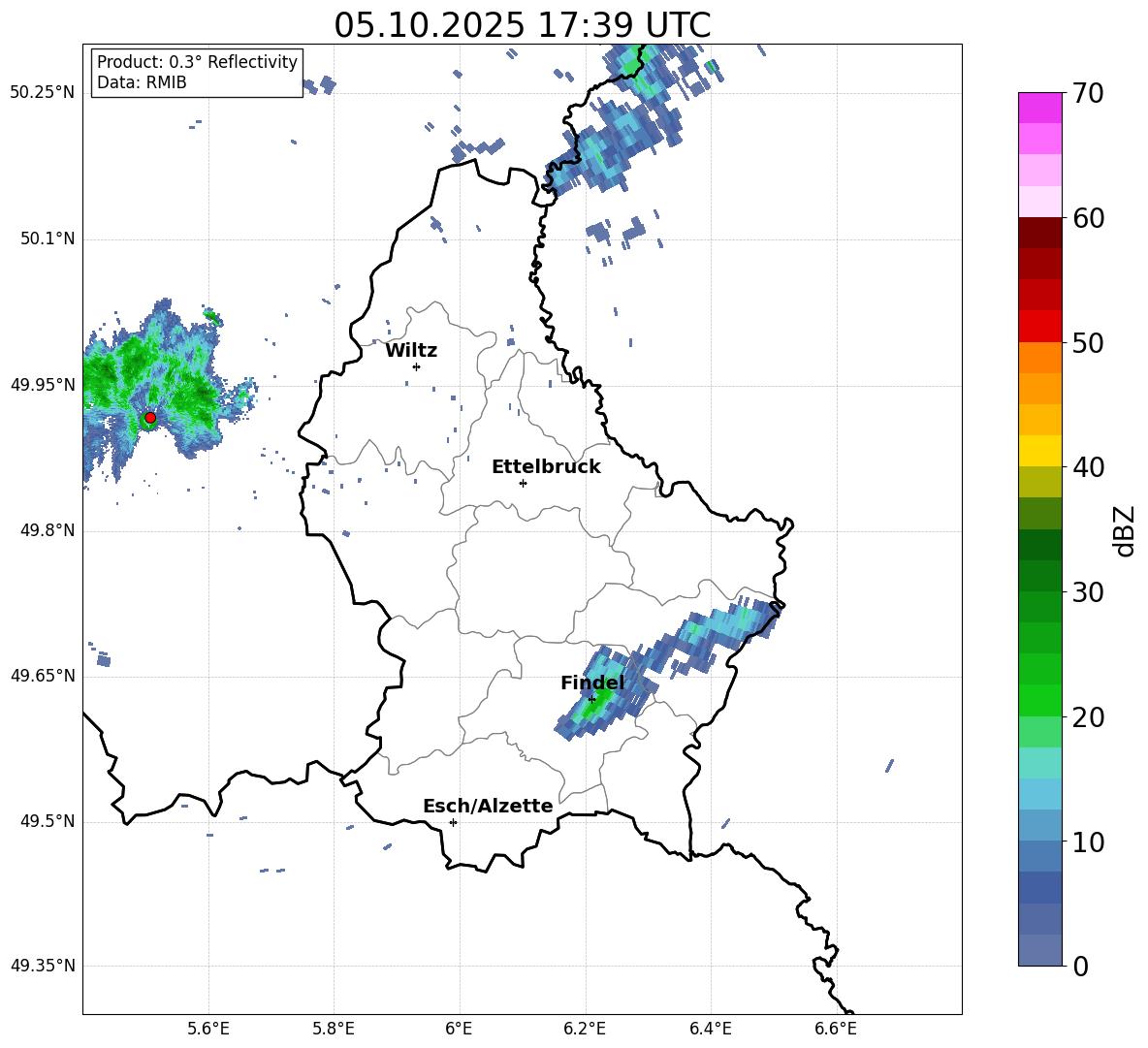Click the 50.25°N latitude label
This screenshot has width=1148, height=1048.
coord(43,93)
